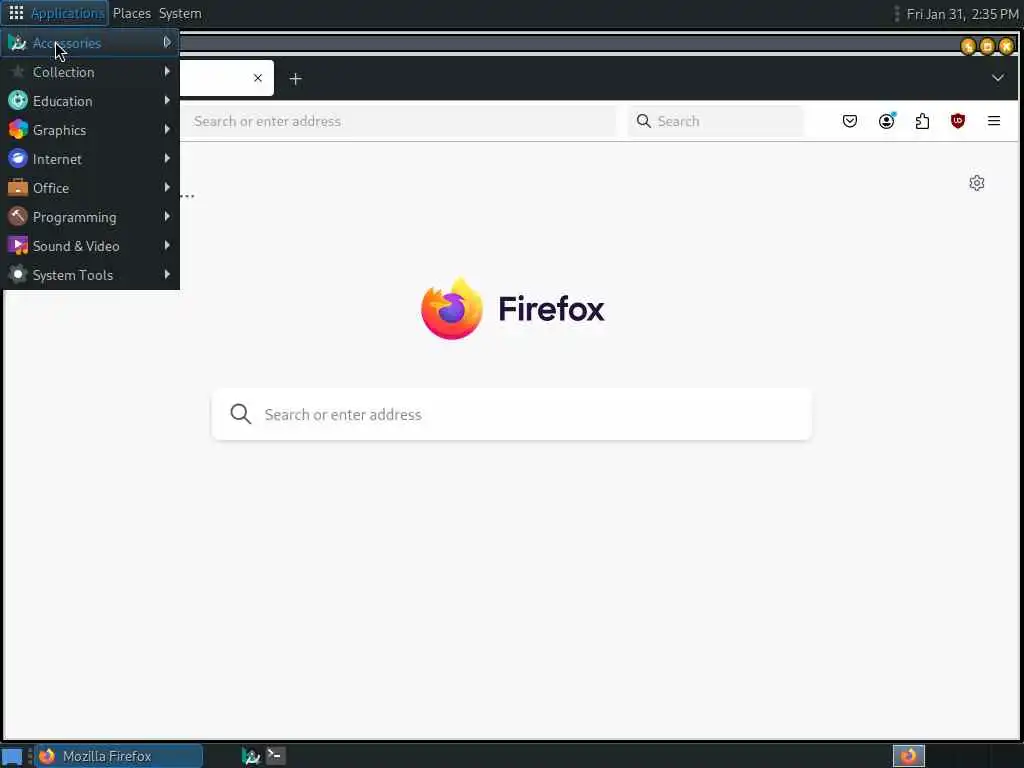Screen dimensions: 1024x768
Task: Click the Firefox logo on the page
Action: [452, 309]
